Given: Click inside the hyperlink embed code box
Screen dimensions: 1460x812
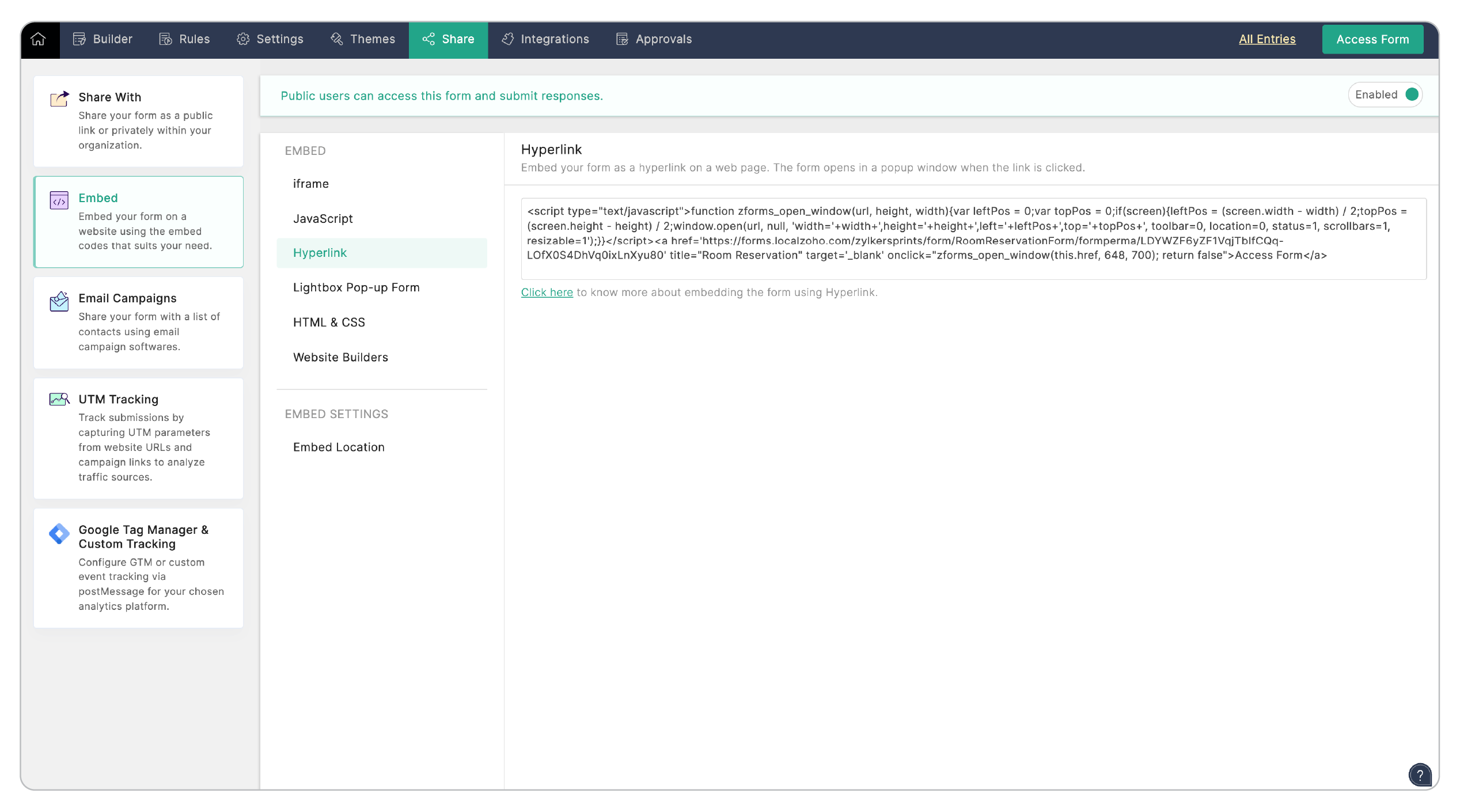Looking at the screenshot, I should 973,239.
